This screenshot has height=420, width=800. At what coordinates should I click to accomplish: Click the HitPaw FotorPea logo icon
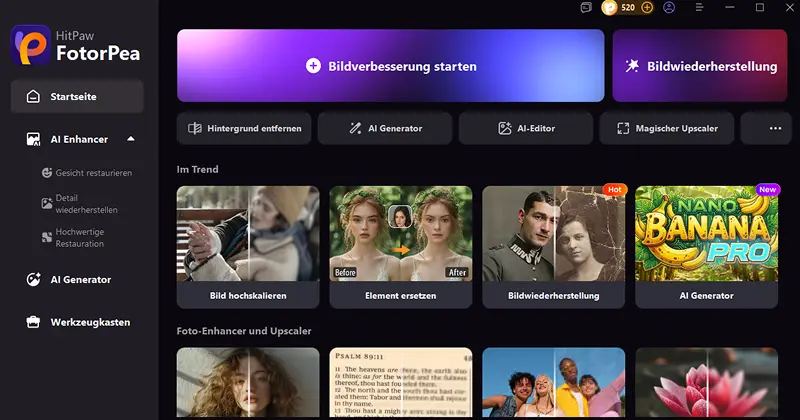31,45
